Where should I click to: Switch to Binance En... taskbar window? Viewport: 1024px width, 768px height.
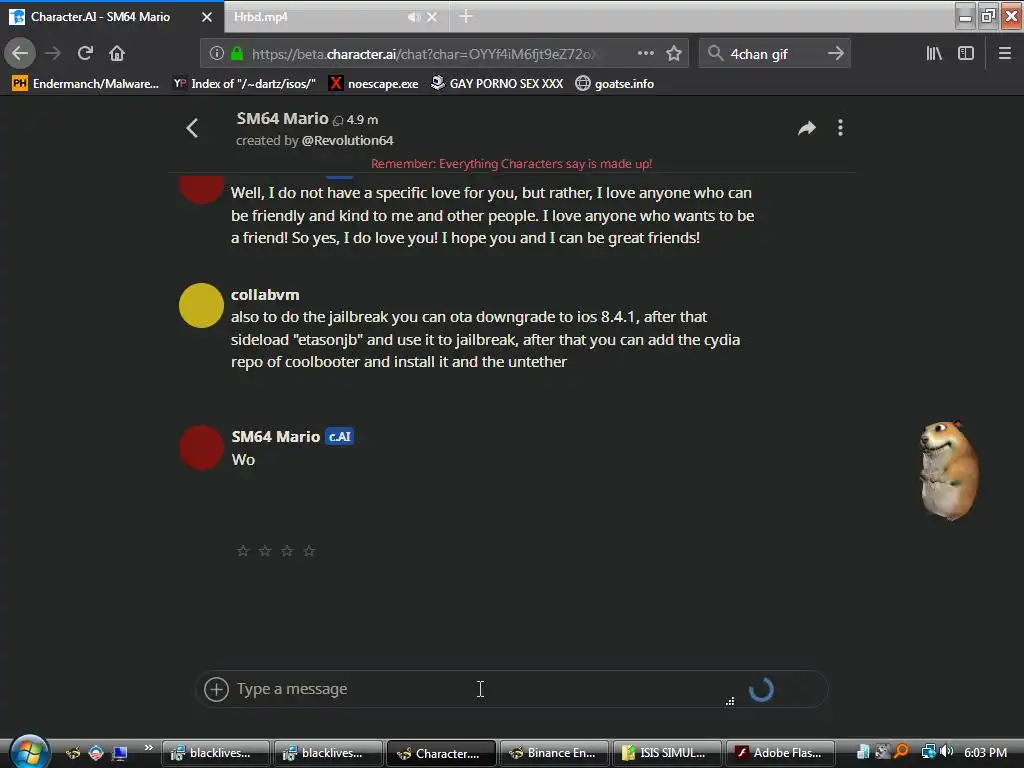[554, 753]
